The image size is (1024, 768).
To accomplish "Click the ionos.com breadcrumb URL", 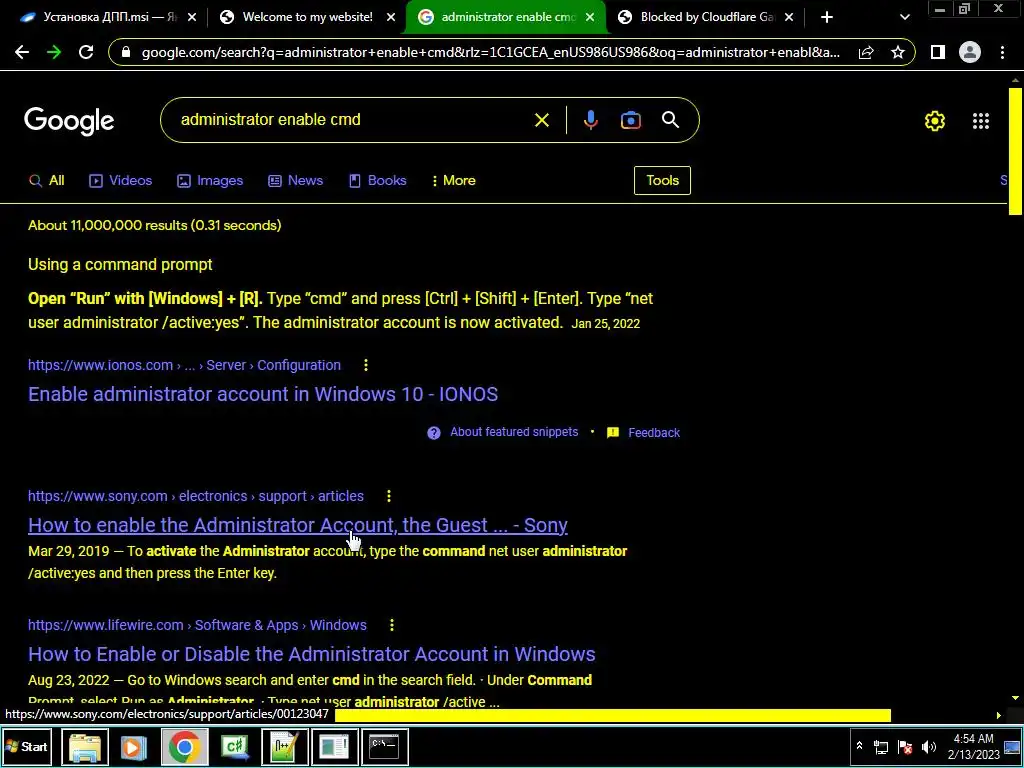I will (184, 366).
